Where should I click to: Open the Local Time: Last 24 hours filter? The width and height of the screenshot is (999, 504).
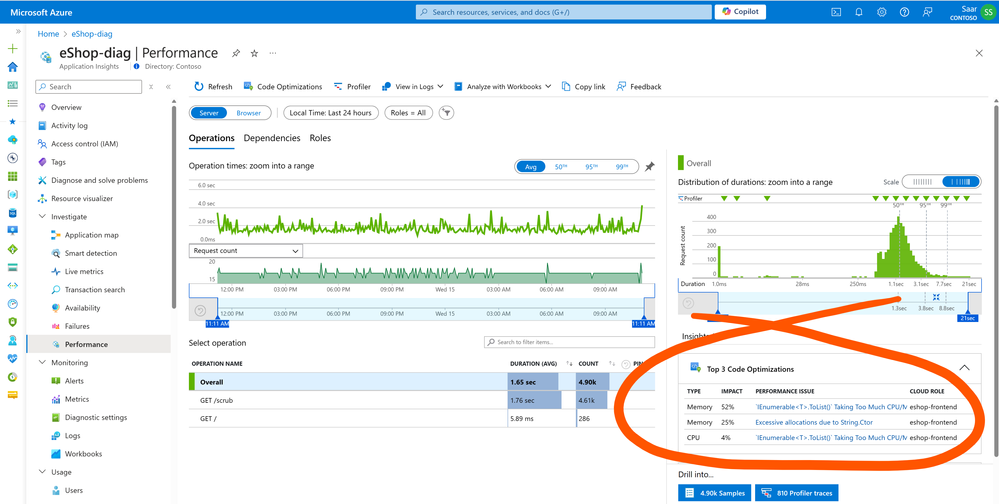[x=331, y=113]
